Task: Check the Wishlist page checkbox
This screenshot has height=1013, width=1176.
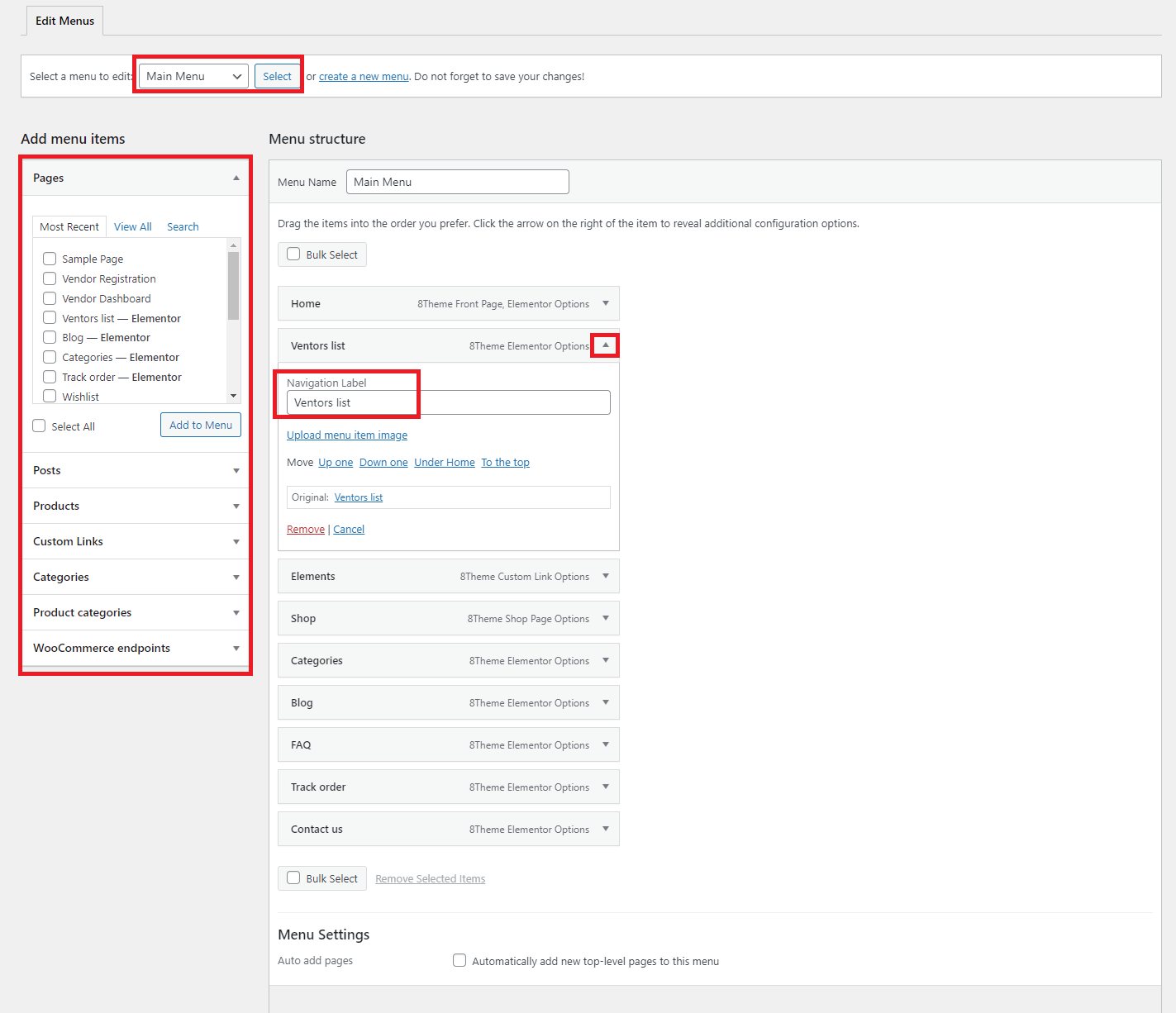Action: [x=50, y=397]
